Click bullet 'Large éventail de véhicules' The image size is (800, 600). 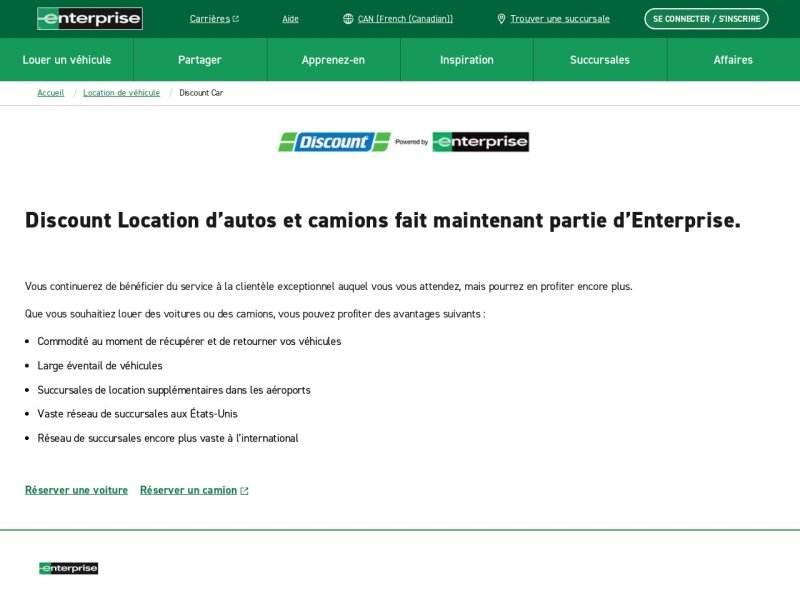(100, 366)
